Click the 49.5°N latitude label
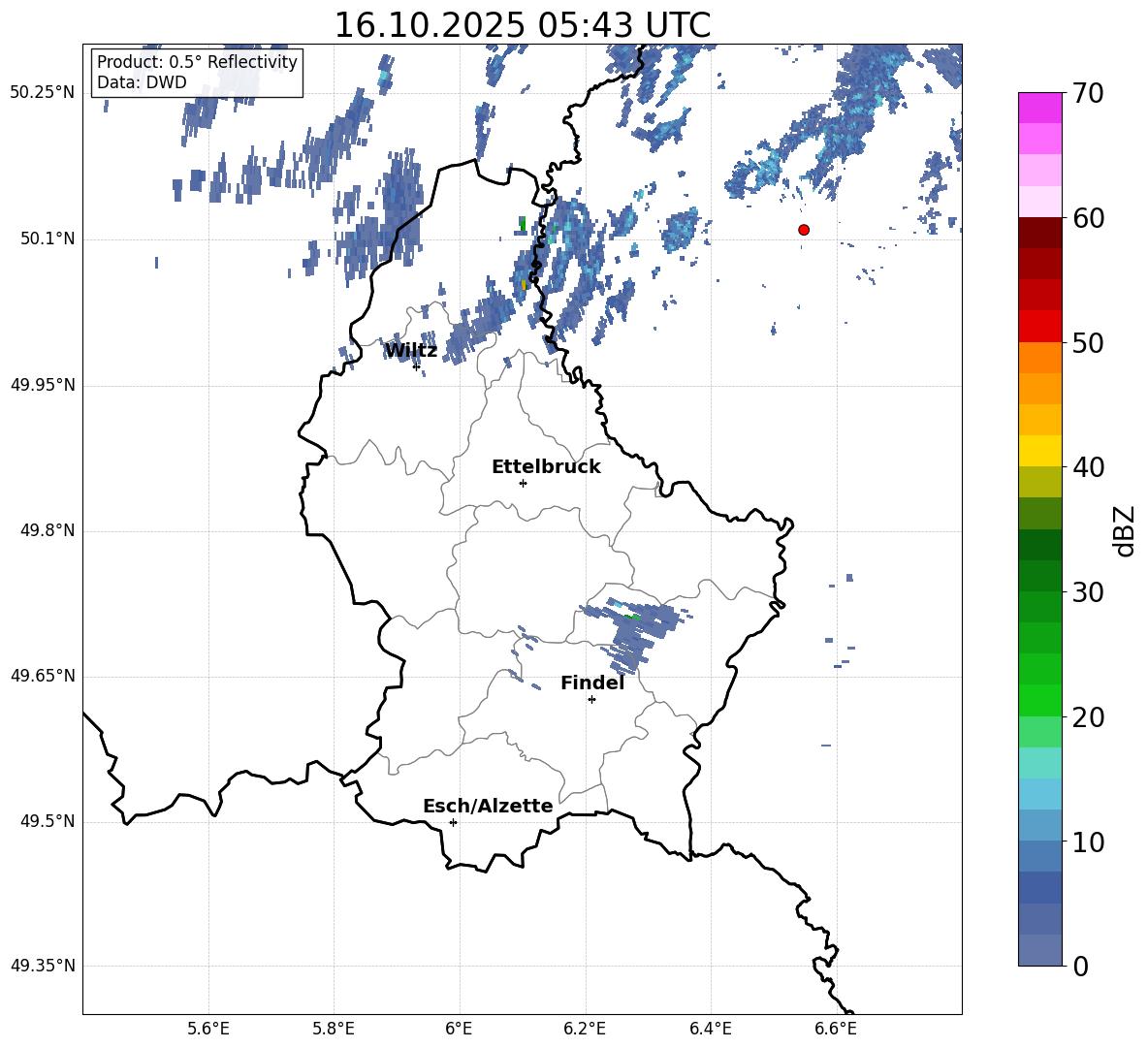This screenshot has width=1148, height=1048. pyautogui.click(x=48, y=821)
